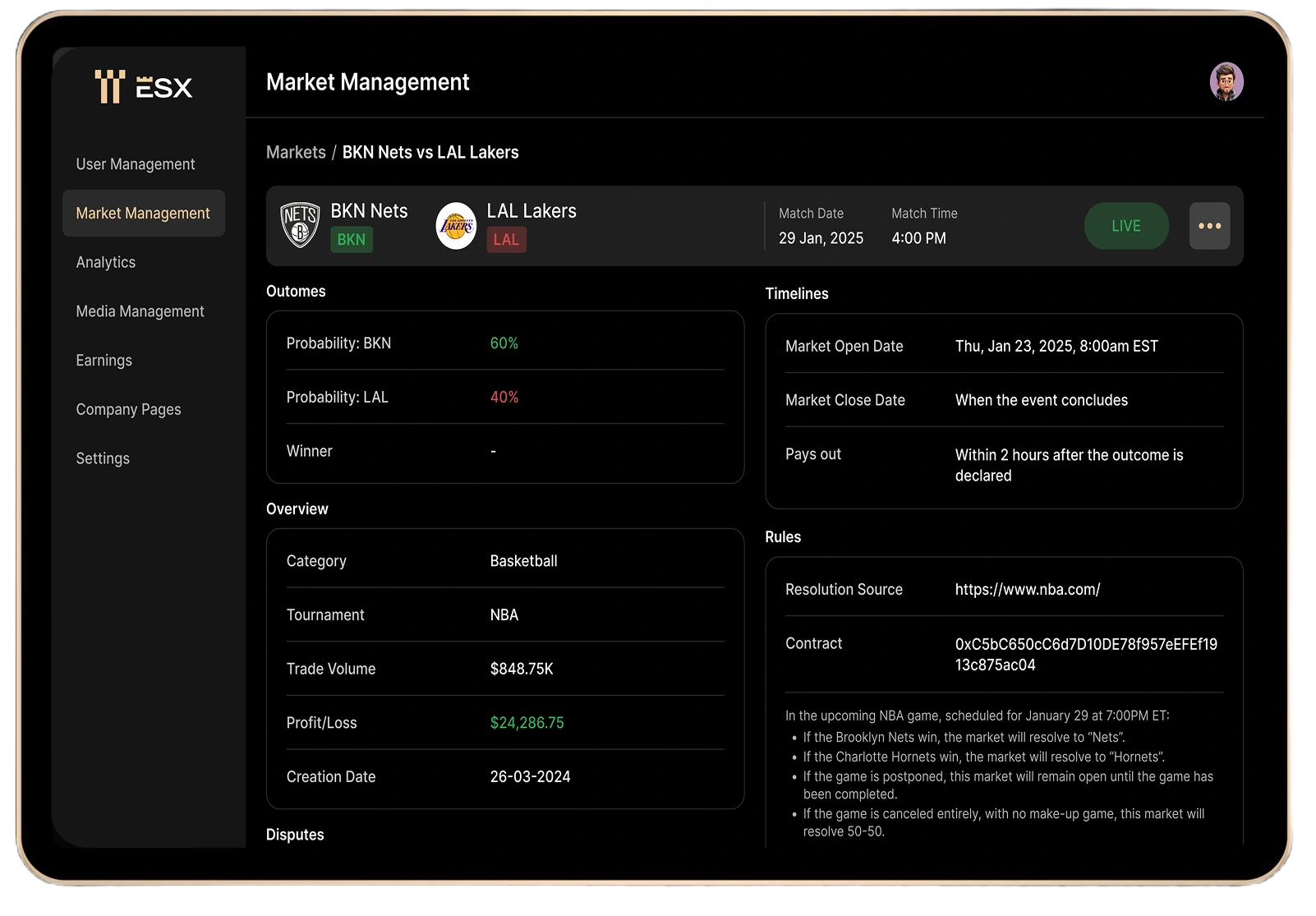Click the match time 4:00 PM
The height and width of the screenshot is (916, 1316).
[x=918, y=238]
